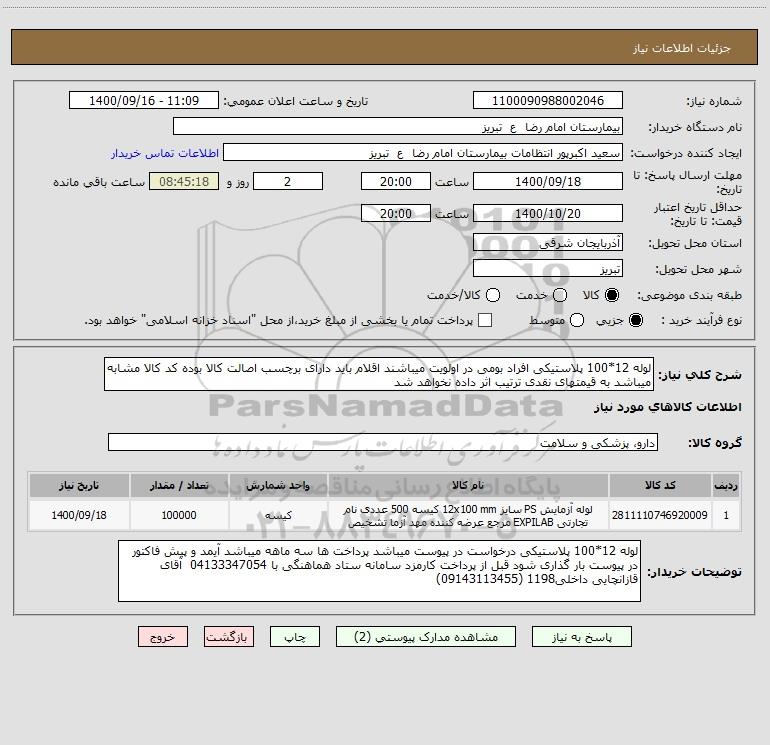Click the شماره نیاز field 1100090988002046
The height and width of the screenshot is (745, 770).
point(548,101)
